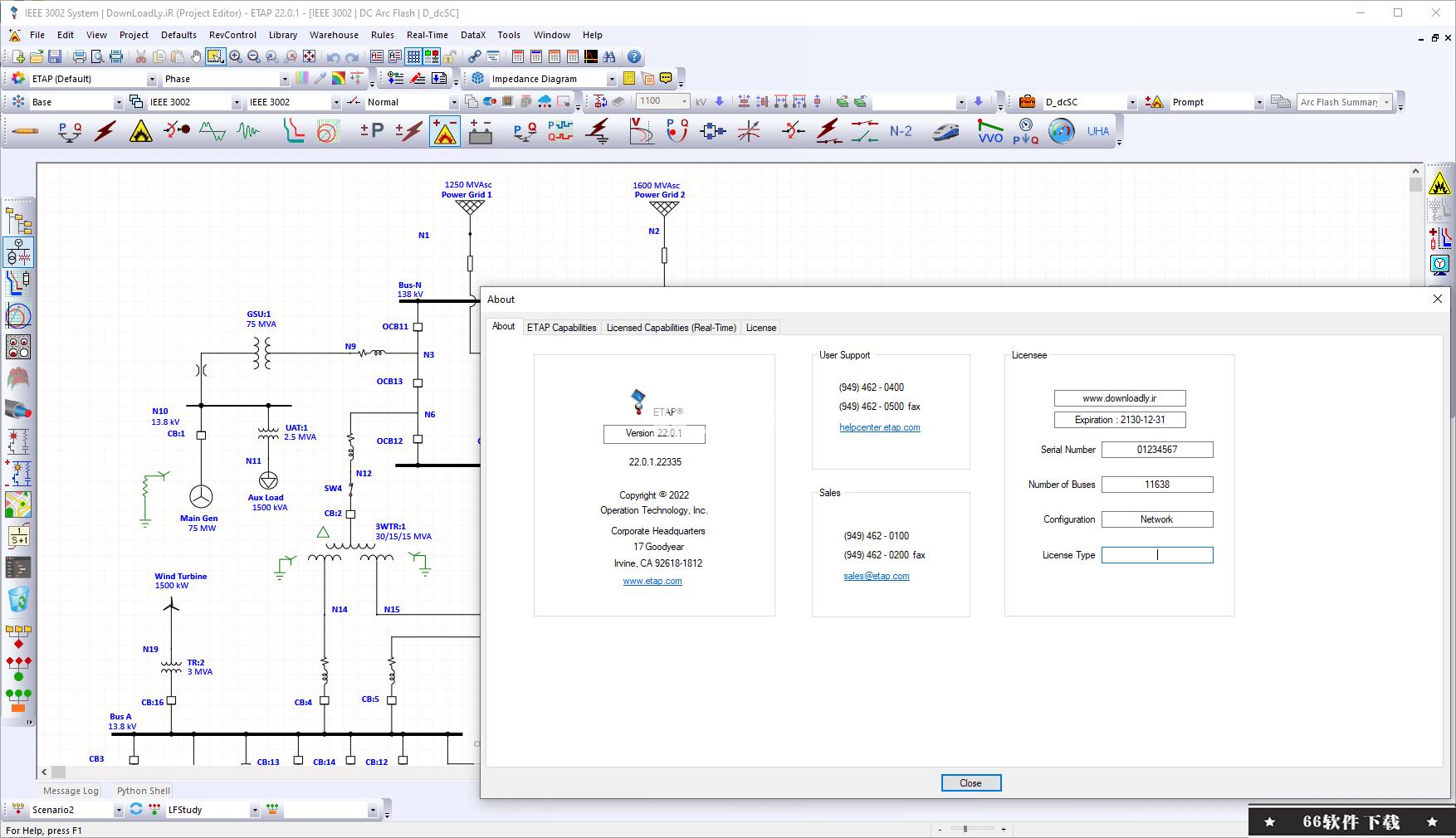Click the Save project icon
Screen dimensions: 1456x838
(55, 56)
